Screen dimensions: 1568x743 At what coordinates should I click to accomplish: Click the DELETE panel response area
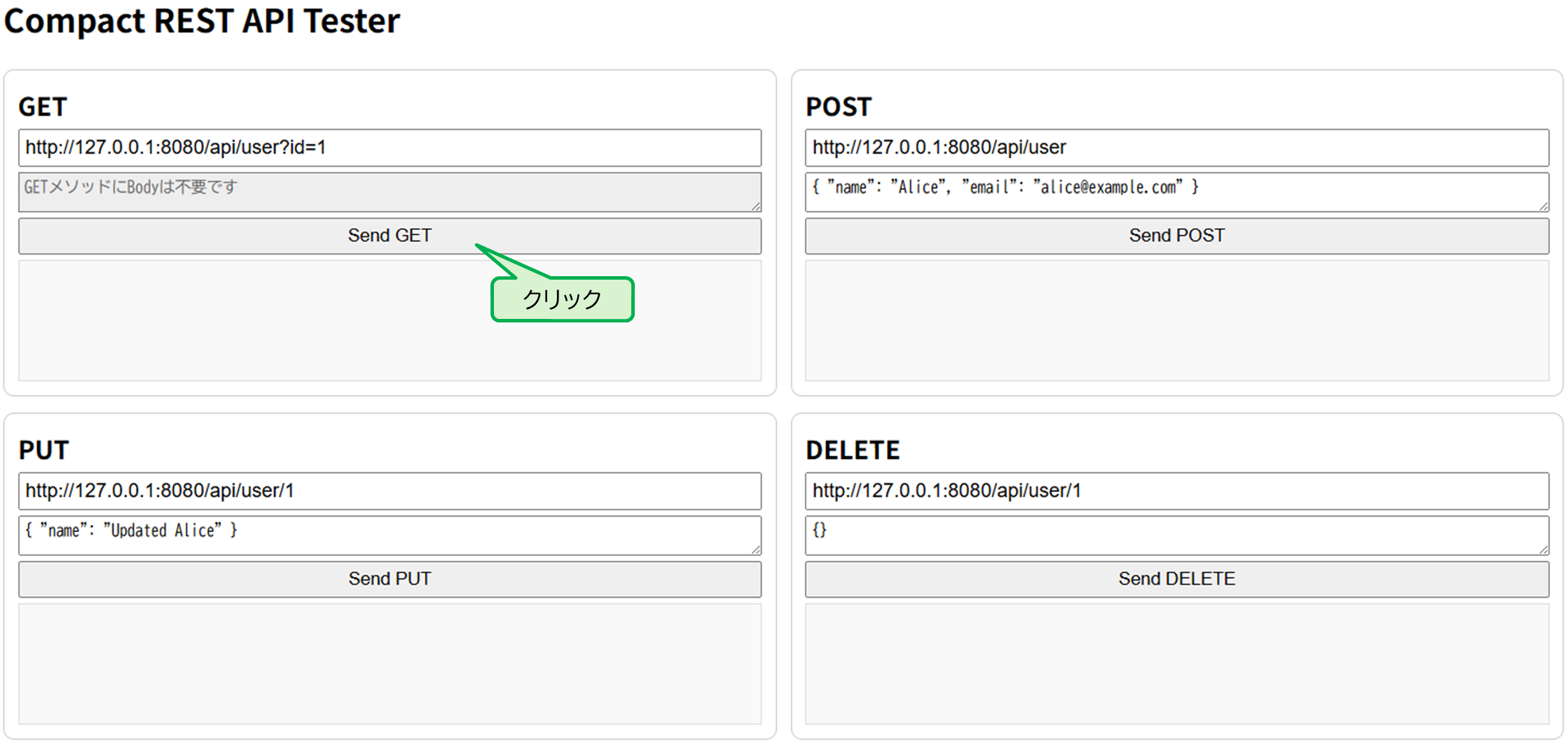point(1177,662)
